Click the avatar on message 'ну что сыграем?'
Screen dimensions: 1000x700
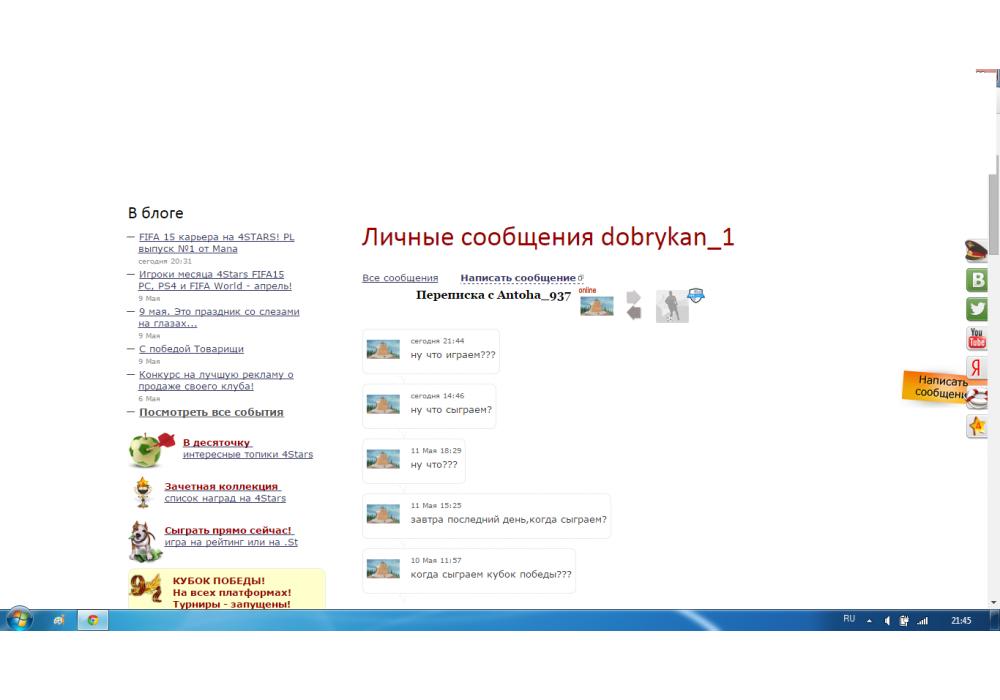383,404
